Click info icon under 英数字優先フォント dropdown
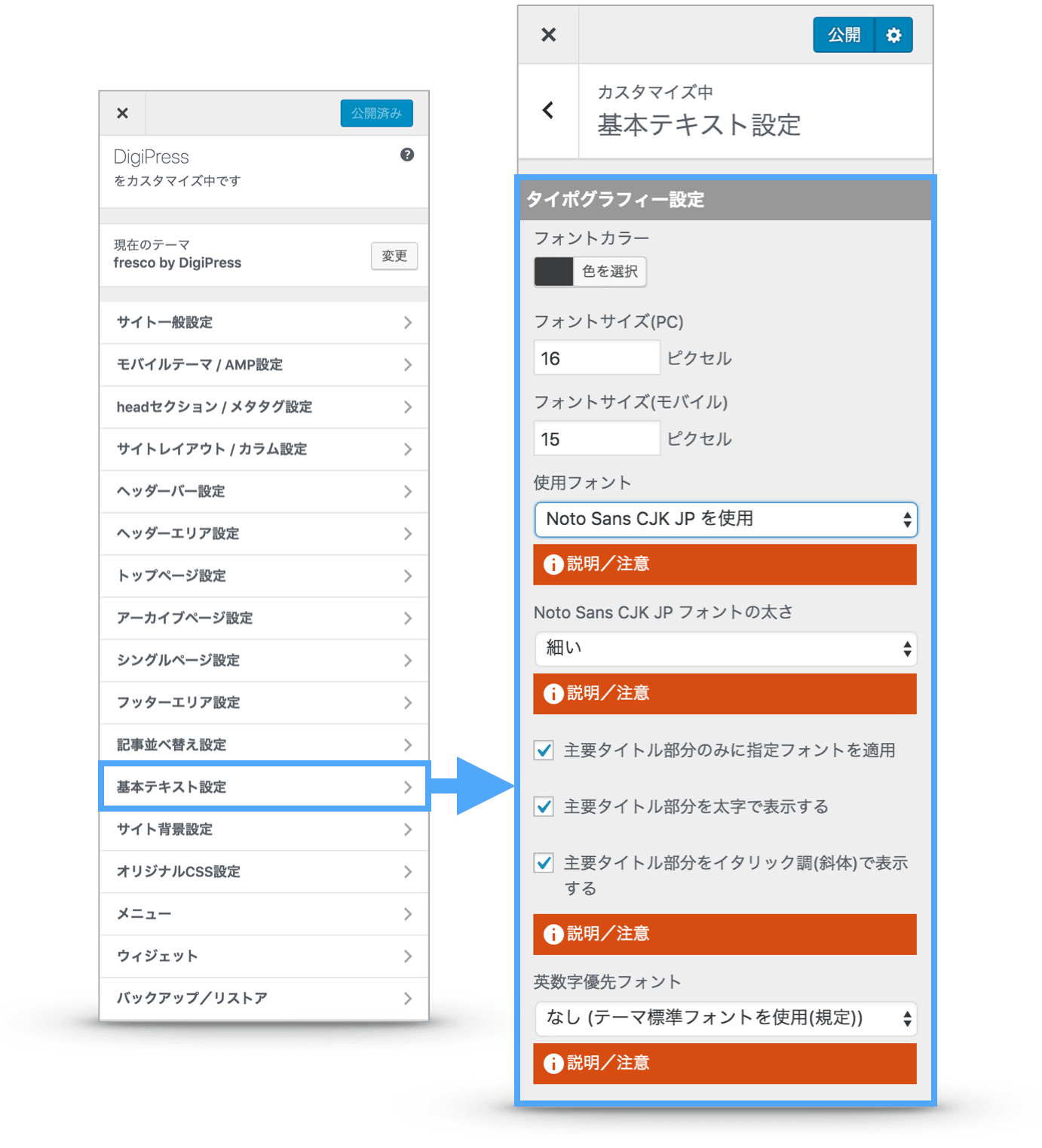This screenshot has height=1148, width=1042. tap(553, 1063)
